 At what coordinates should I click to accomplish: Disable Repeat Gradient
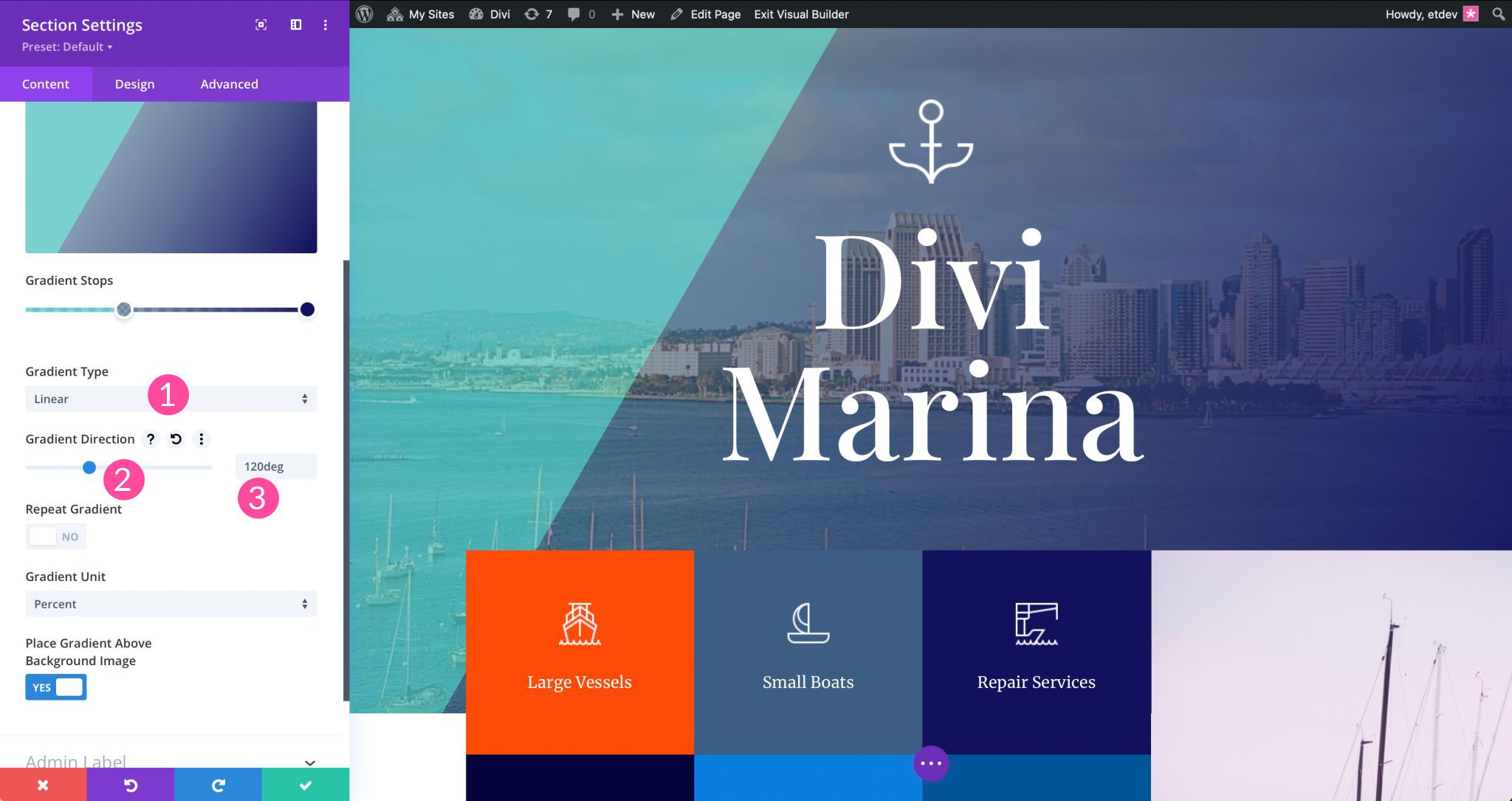55,536
